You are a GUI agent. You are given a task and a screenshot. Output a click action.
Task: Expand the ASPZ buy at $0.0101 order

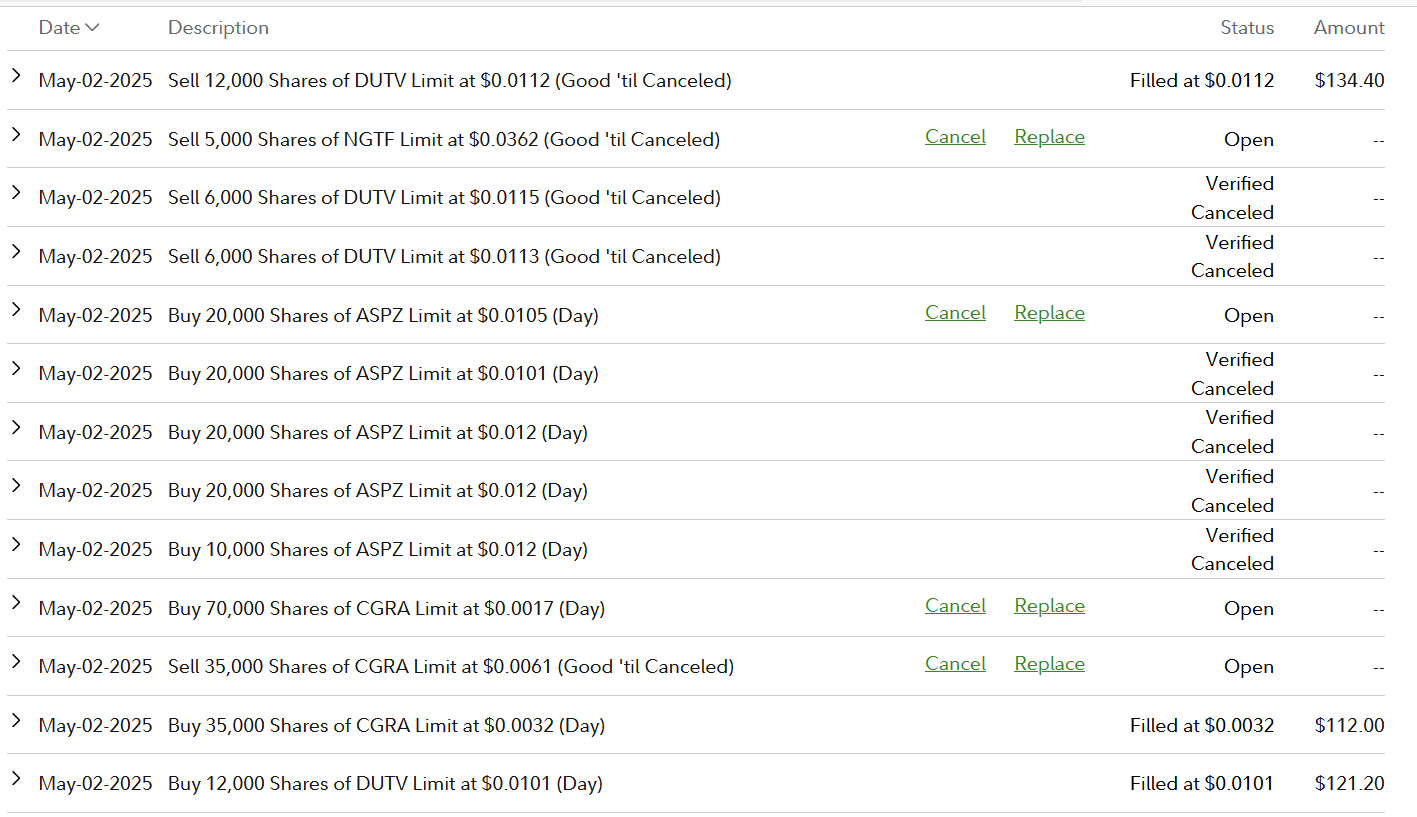(x=16, y=369)
